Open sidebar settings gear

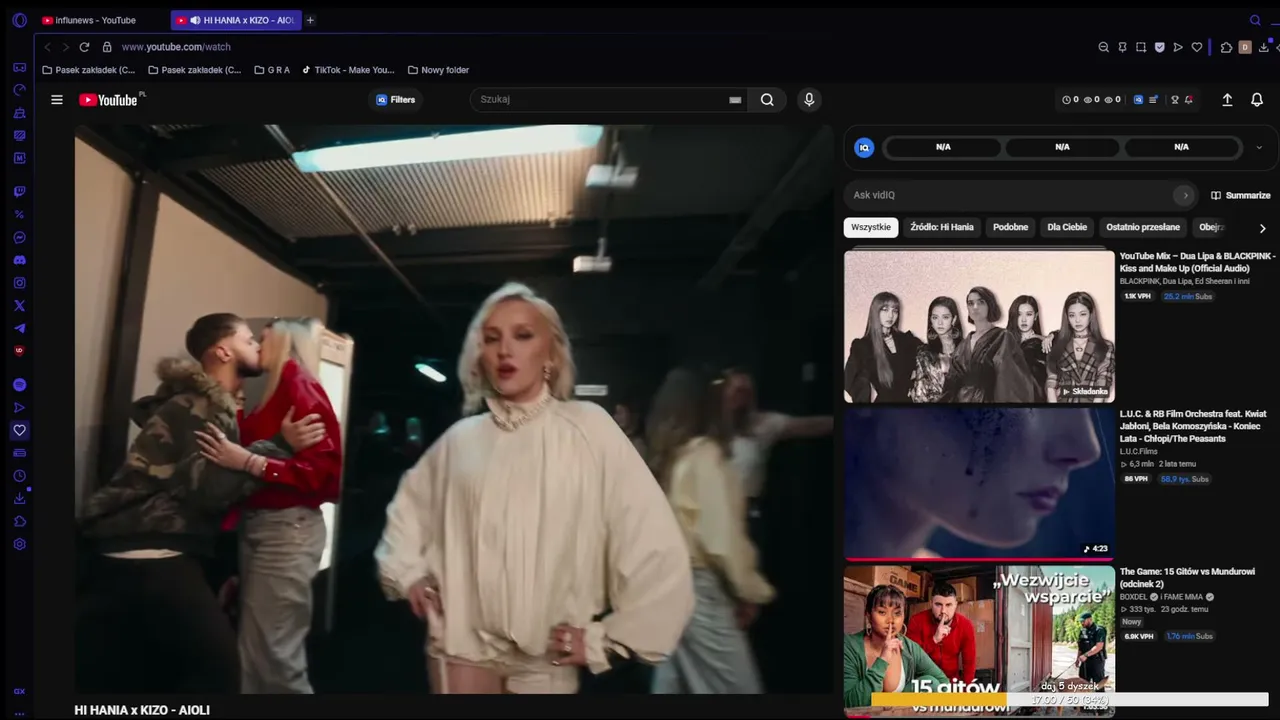coord(19,544)
